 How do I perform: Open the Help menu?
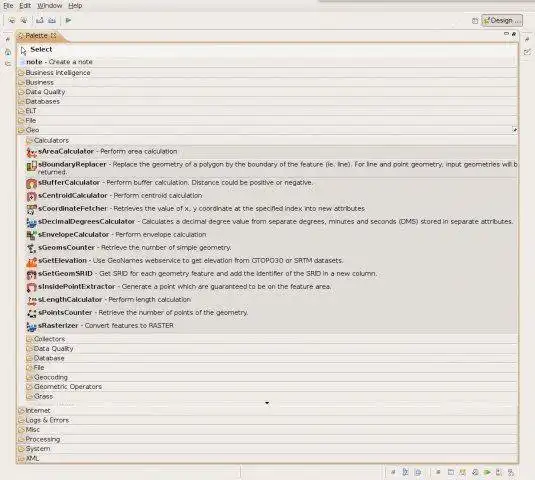point(75,5)
